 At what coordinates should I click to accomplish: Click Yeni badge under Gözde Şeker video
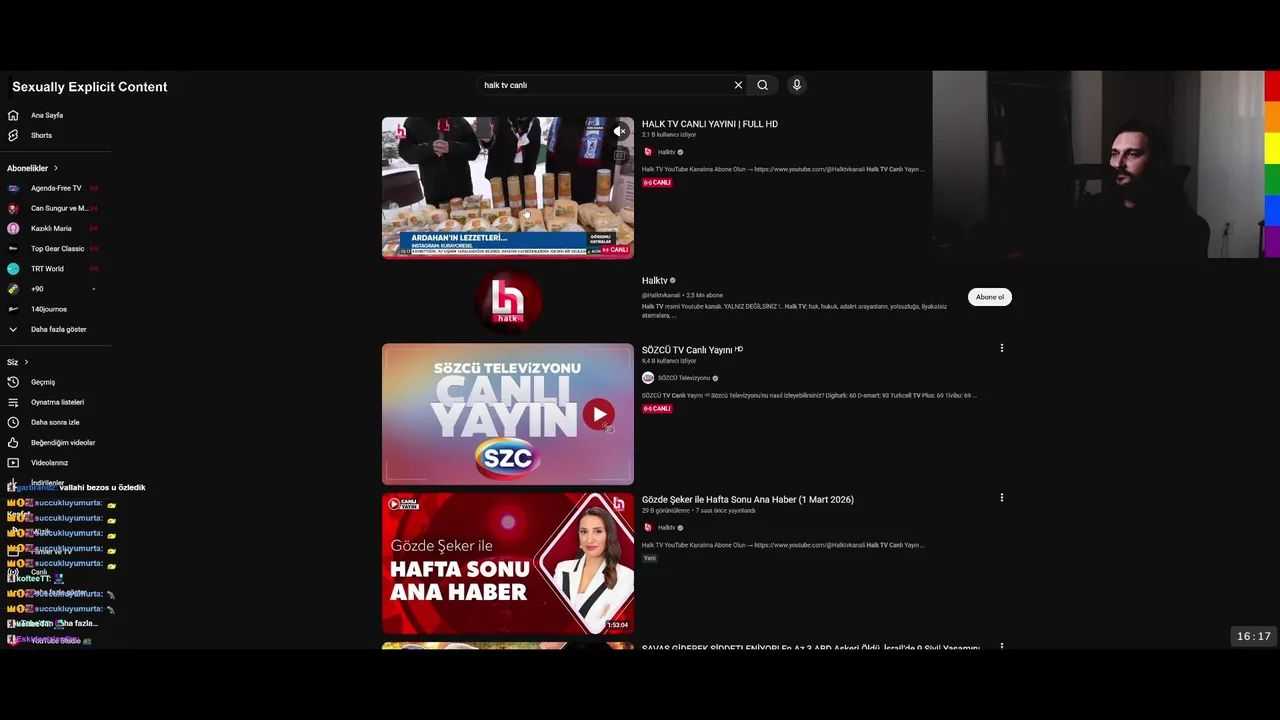coord(649,558)
